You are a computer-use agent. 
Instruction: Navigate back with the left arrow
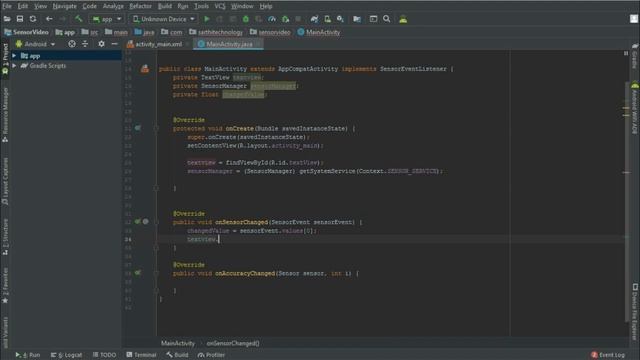[49, 19]
